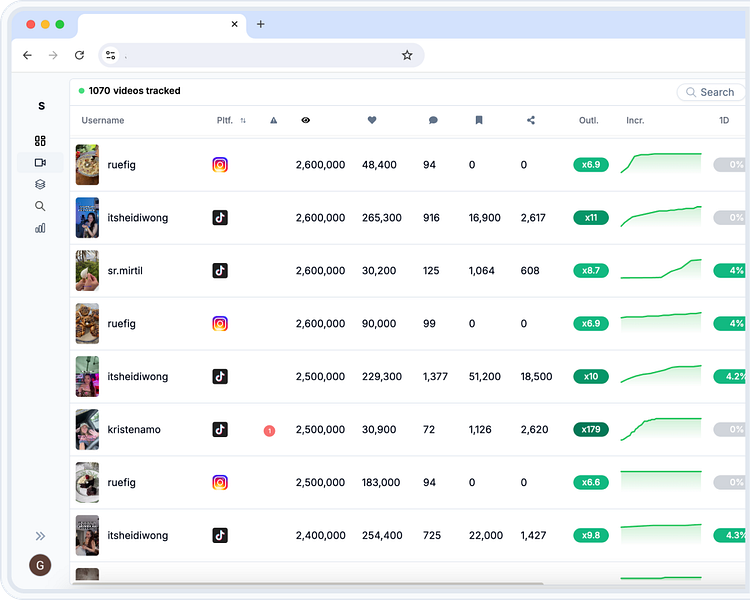Click Instagram icon in ruefig 48,400 row
Image resolution: width=750 pixels, height=600 pixels.
coord(220,165)
